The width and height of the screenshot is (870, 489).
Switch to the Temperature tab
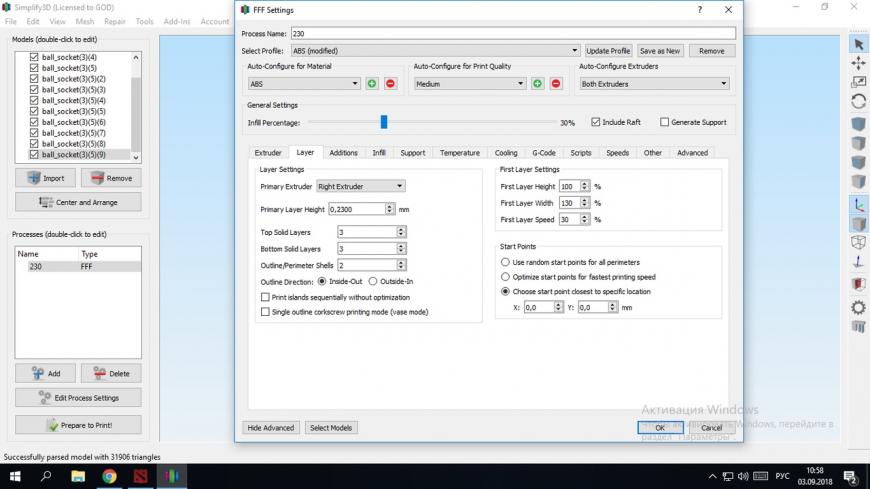[460, 153]
